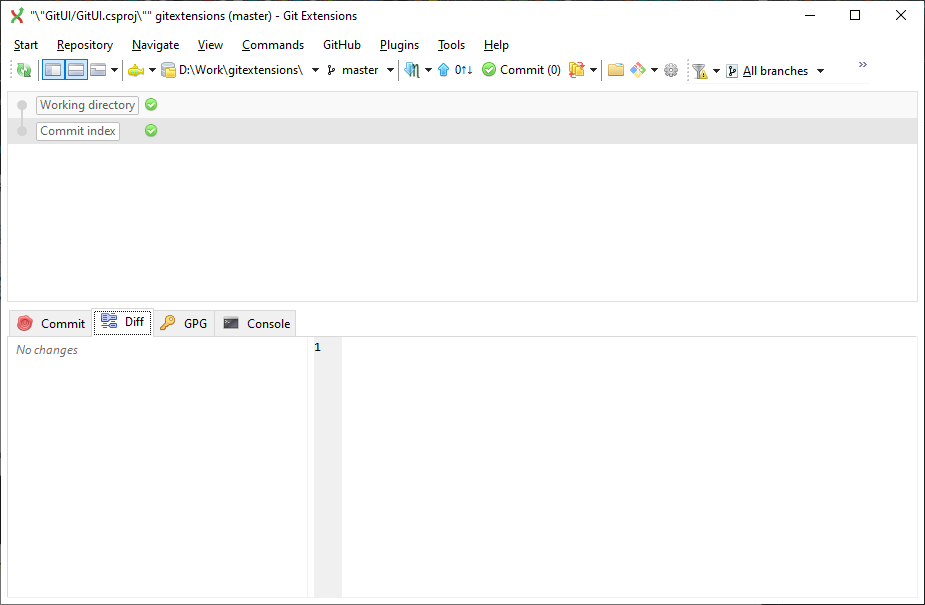
Task: Select Working directory in the graph
Action: [87, 105]
